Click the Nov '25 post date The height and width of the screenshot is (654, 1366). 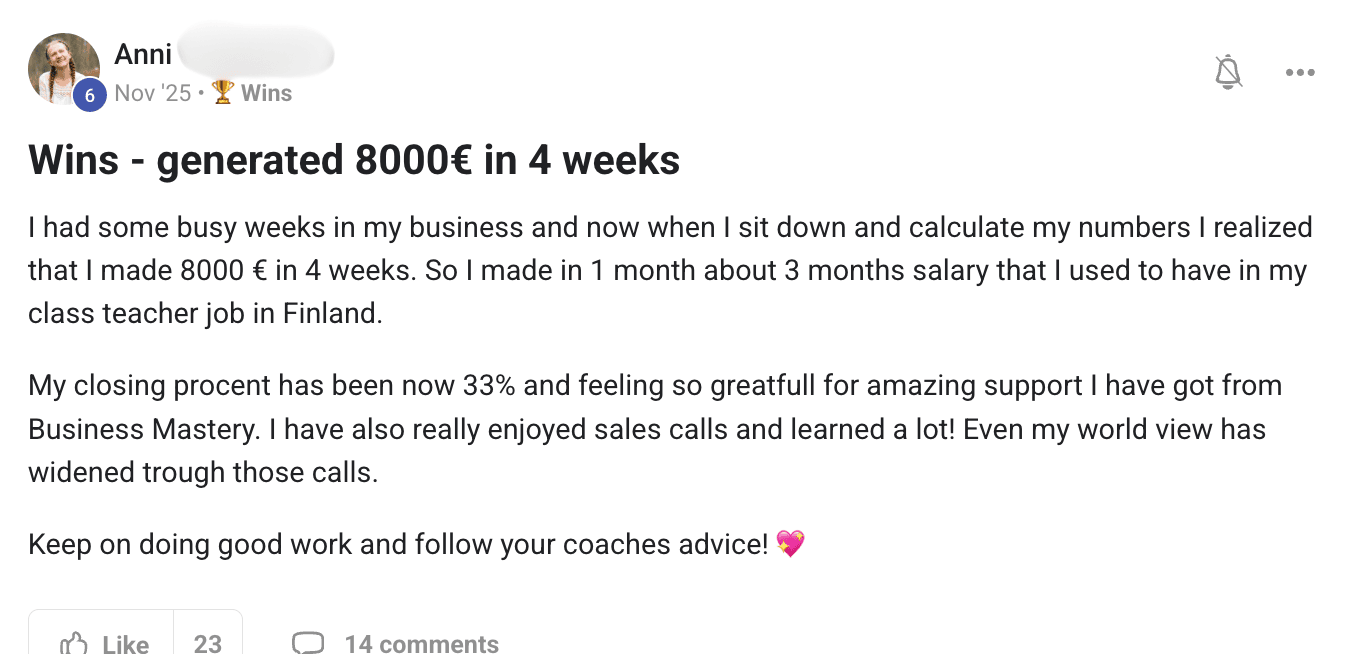152,93
